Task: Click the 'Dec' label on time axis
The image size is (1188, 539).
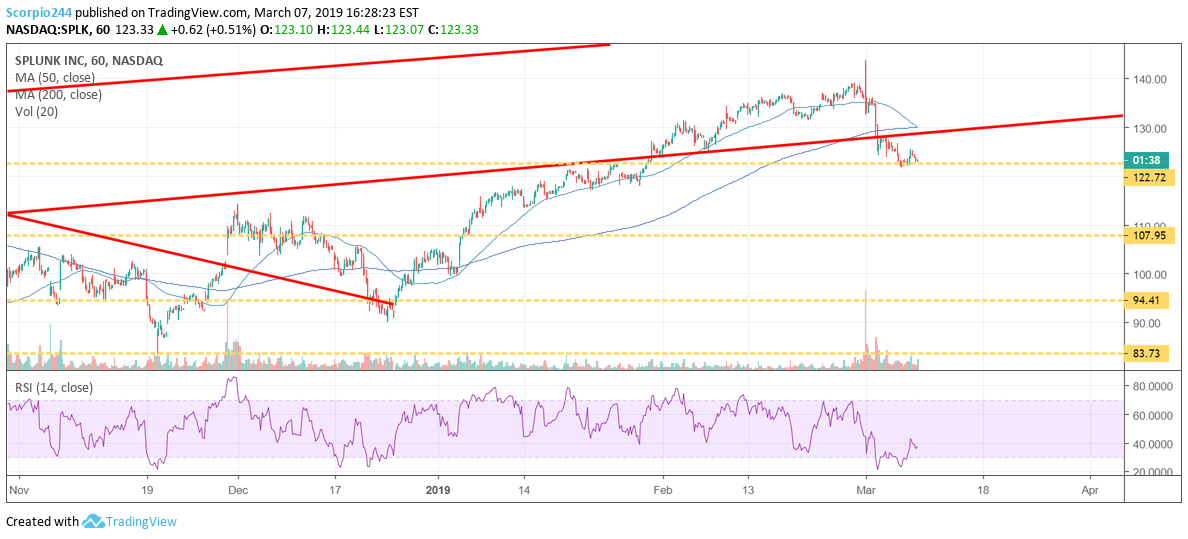Action: [x=237, y=490]
